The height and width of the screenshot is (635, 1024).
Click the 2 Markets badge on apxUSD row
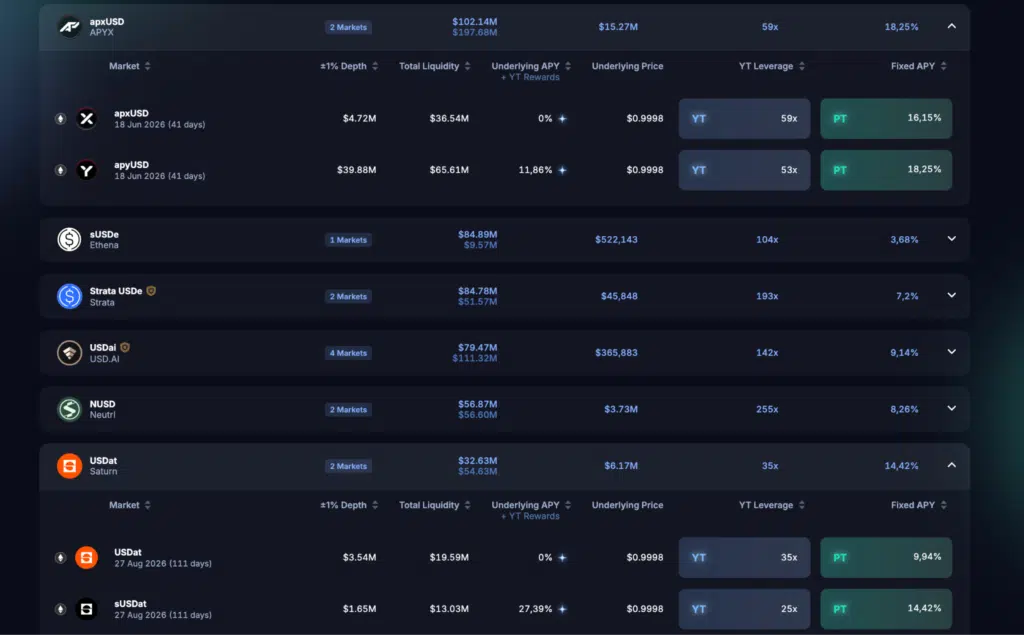(348, 27)
